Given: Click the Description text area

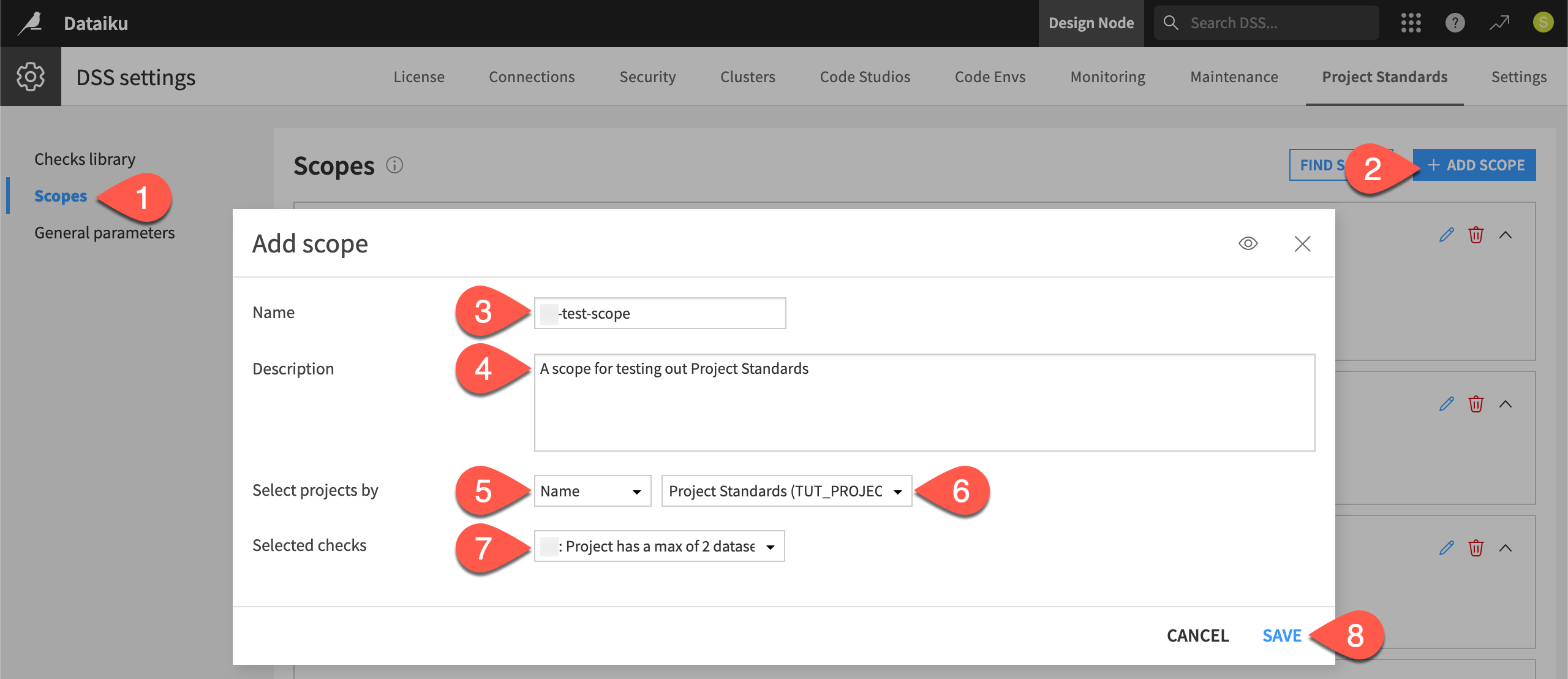Looking at the screenshot, I should coord(924,403).
